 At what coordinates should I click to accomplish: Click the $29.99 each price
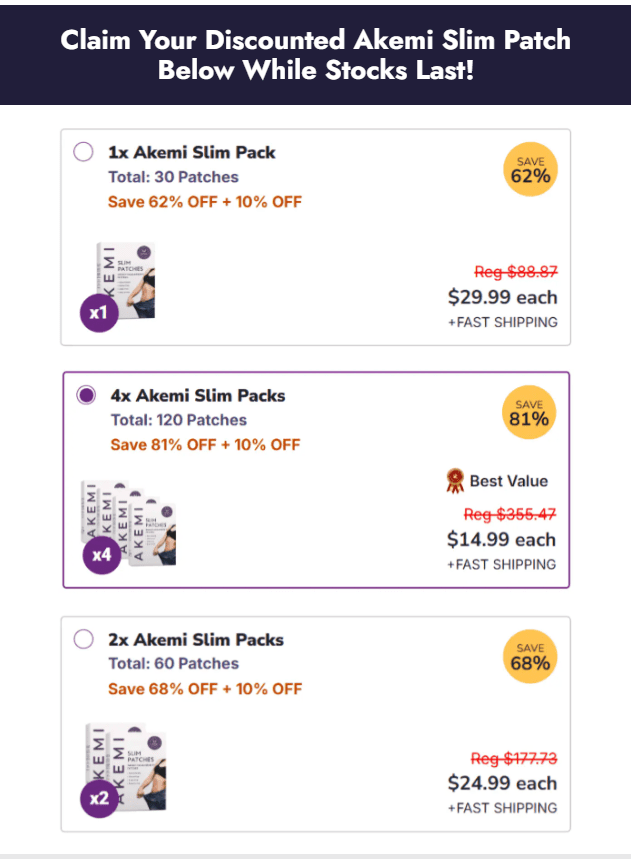click(502, 297)
